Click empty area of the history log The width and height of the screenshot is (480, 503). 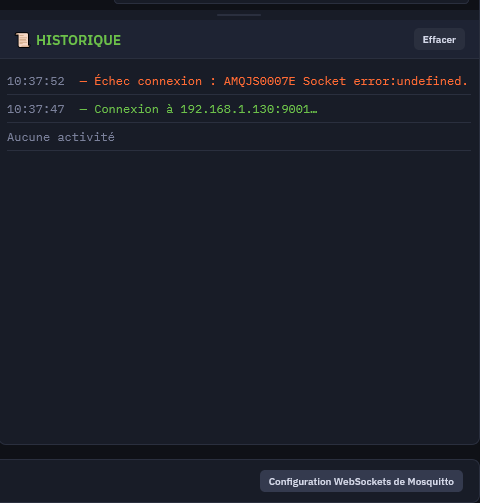coord(239,297)
